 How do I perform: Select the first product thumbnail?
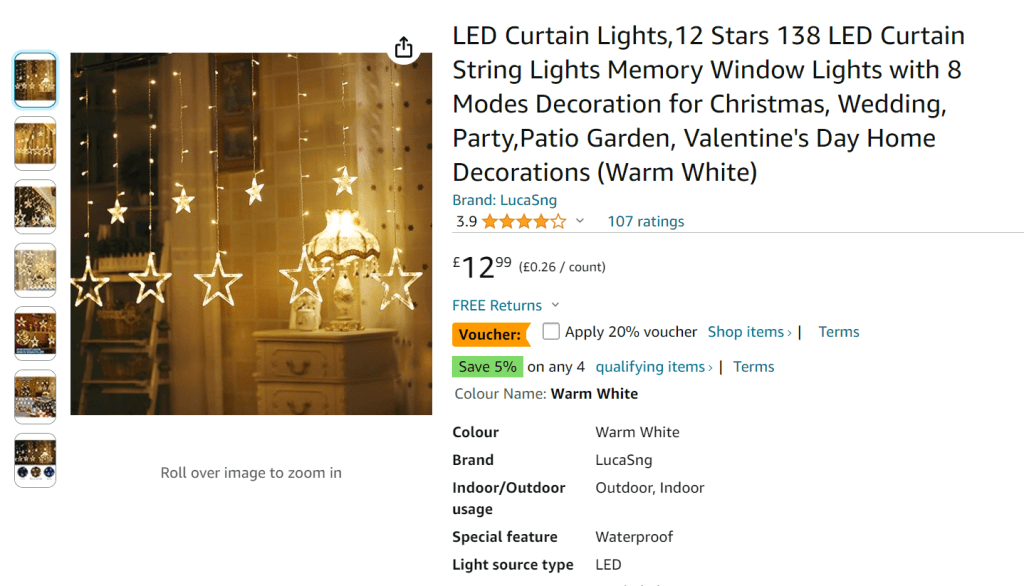tap(35, 80)
